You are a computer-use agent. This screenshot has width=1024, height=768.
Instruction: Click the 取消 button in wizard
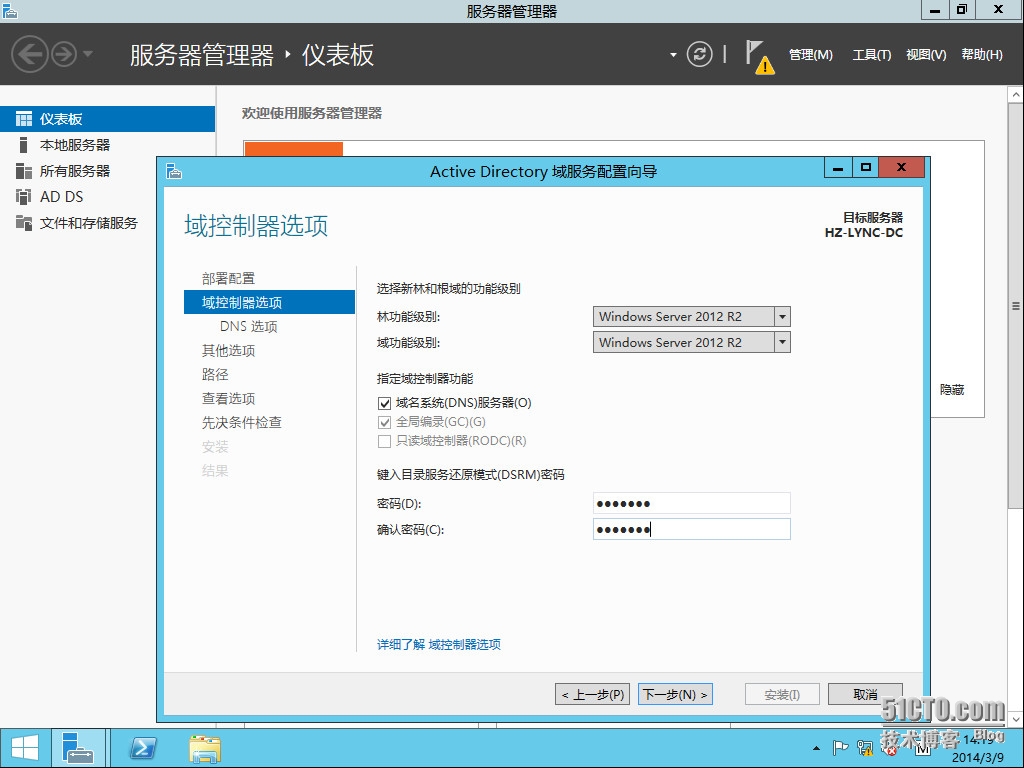tap(865, 694)
